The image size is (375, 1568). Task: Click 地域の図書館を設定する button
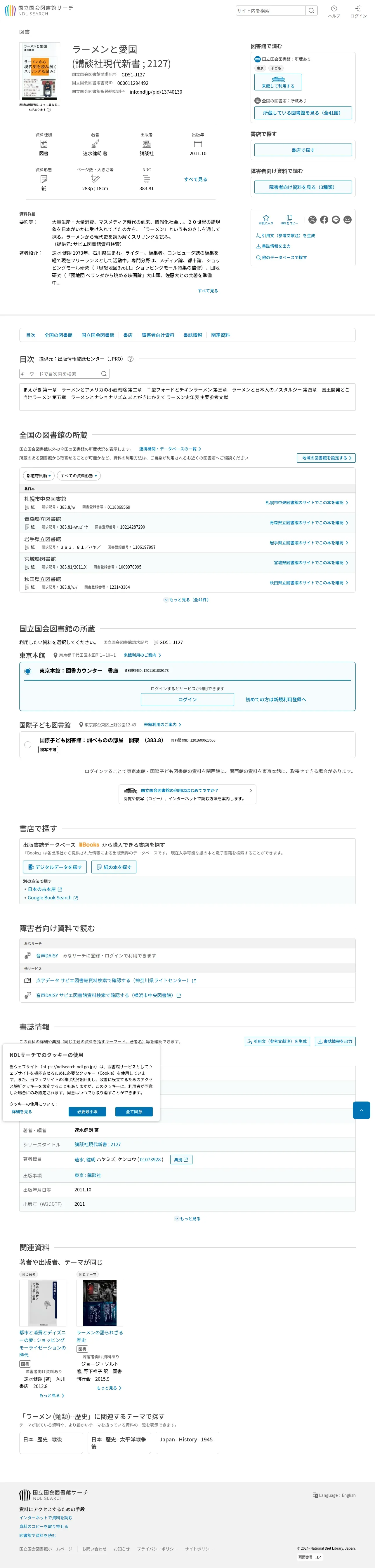click(x=326, y=458)
